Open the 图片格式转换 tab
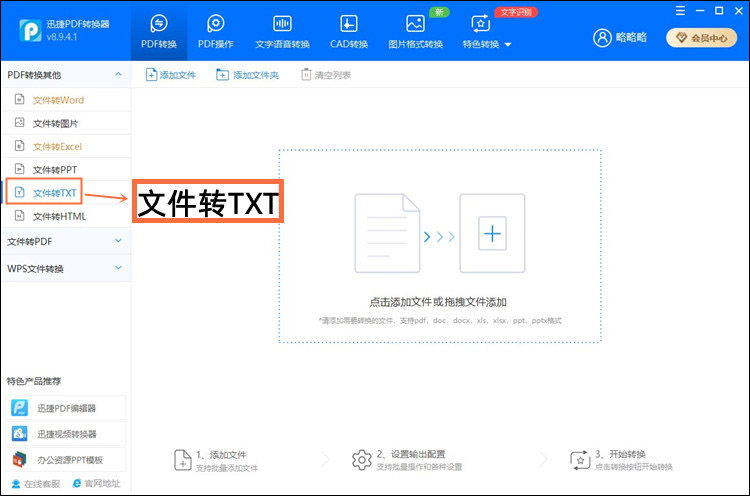 415,32
